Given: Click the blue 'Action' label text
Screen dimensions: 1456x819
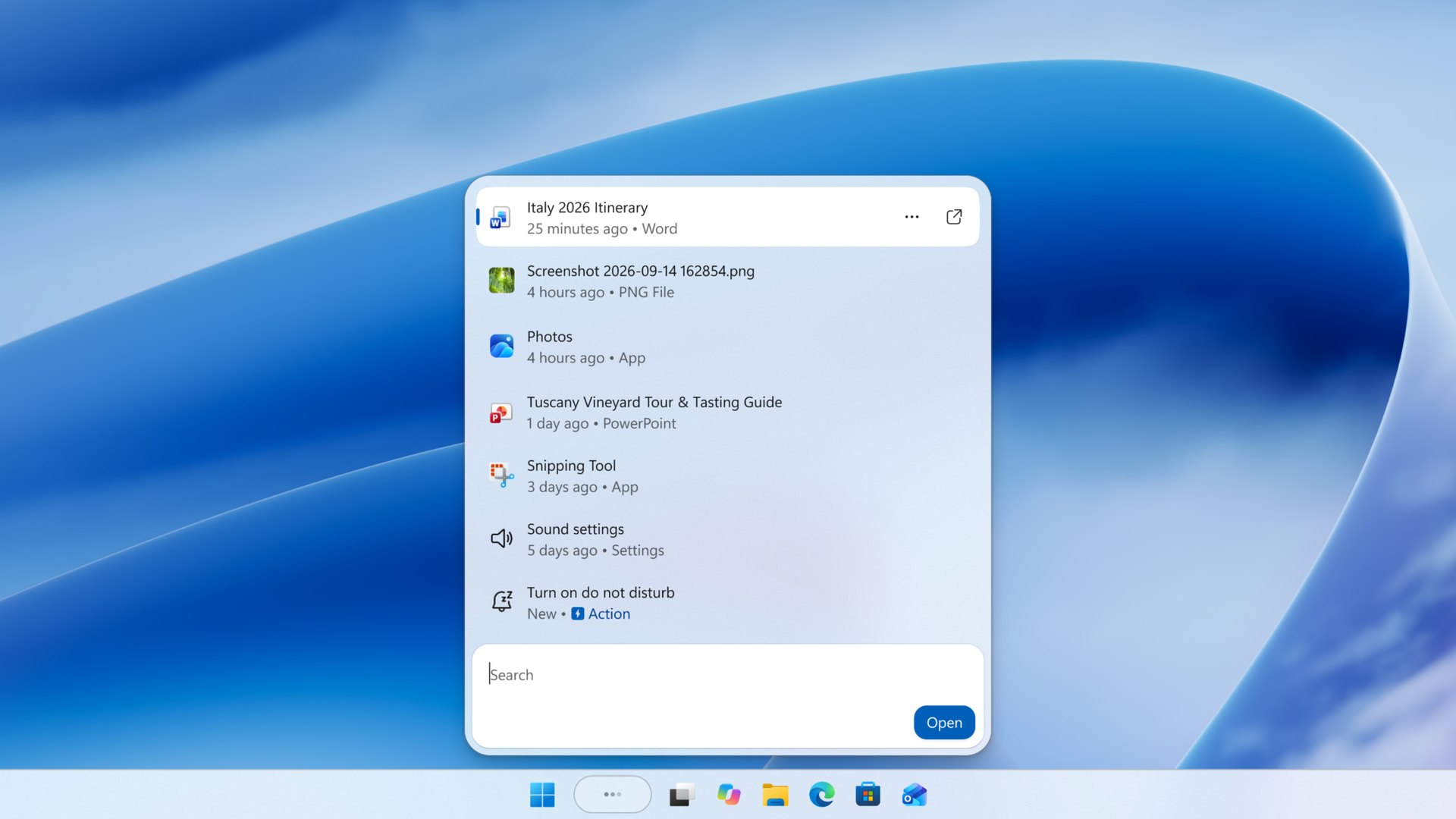Looking at the screenshot, I should click(x=609, y=613).
